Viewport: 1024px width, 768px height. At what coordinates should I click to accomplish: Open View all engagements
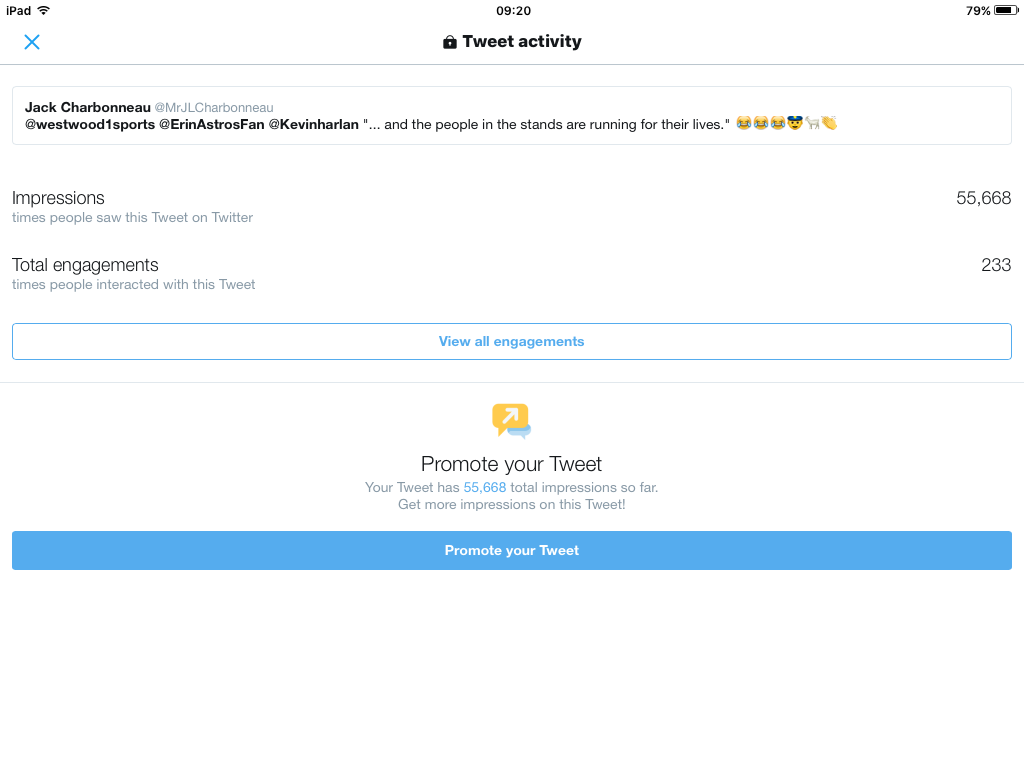[511, 341]
